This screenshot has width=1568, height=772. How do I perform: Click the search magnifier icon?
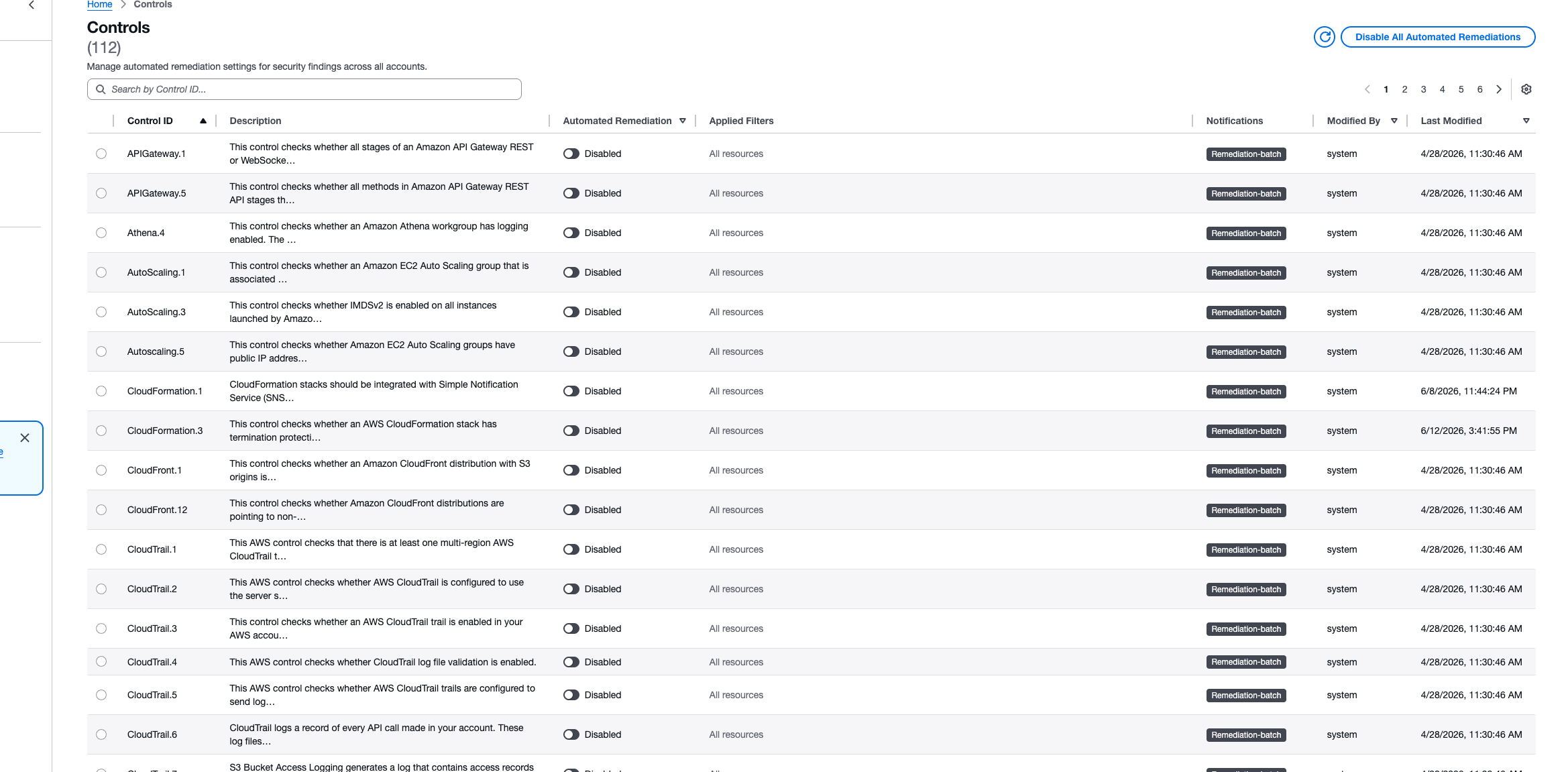click(x=101, y=89)
